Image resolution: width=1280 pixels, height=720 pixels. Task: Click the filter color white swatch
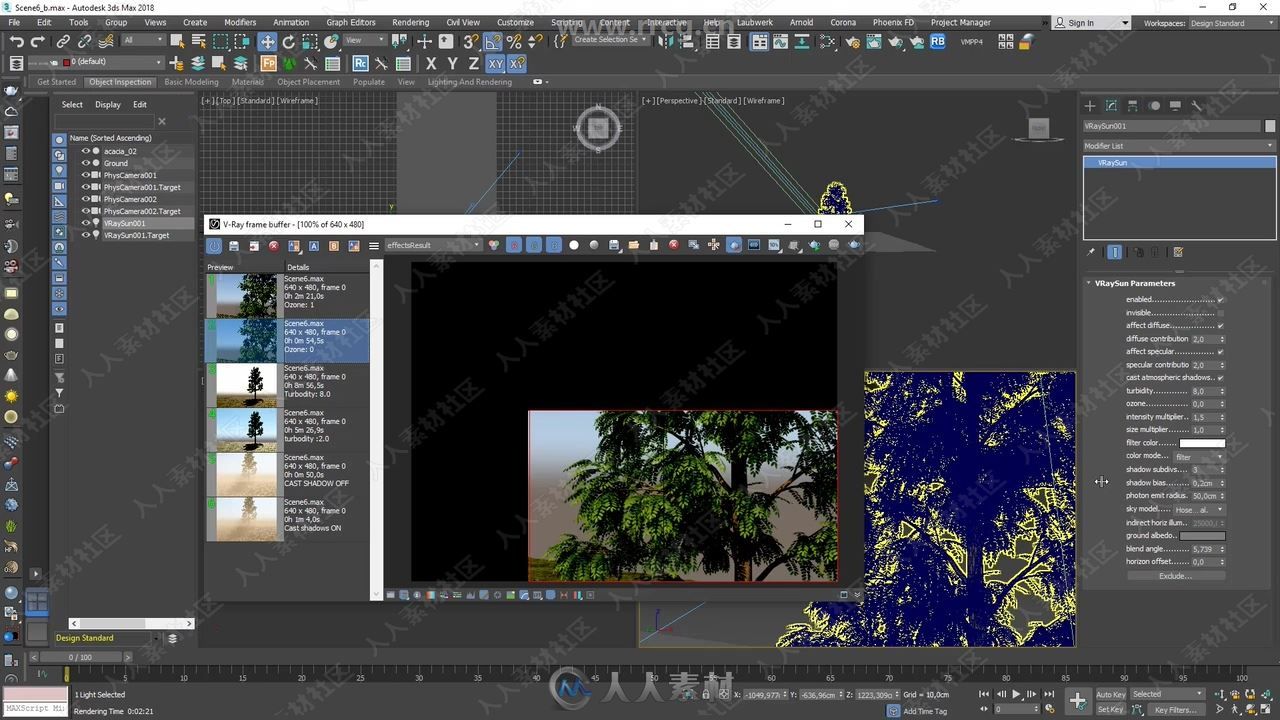click(x=1202, y=443)
